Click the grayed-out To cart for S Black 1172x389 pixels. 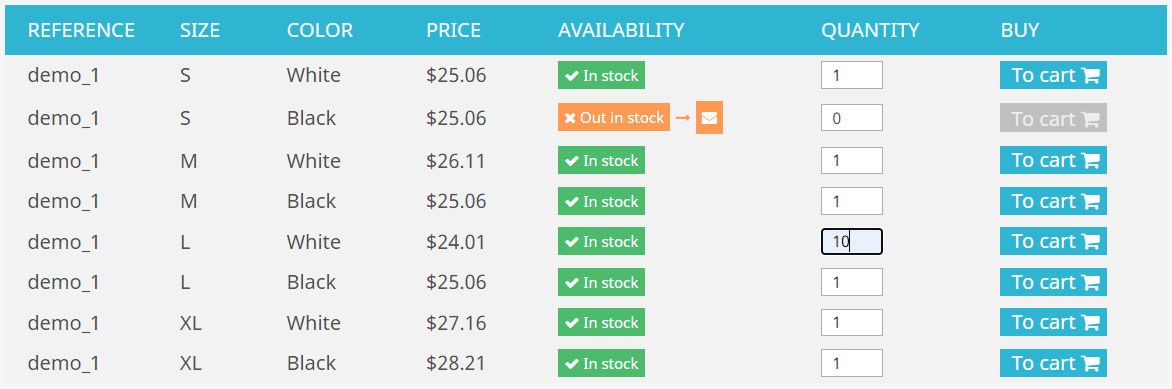1053,118
